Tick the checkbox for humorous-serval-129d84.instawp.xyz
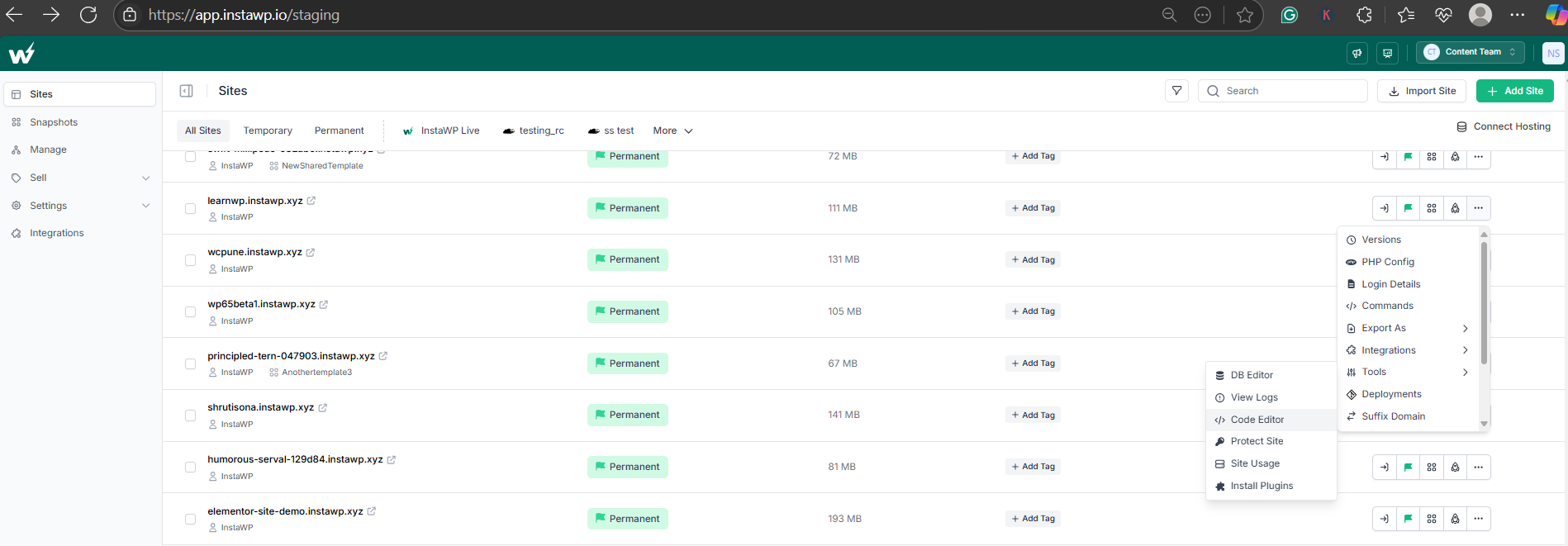The image size is (1568, 546). pos(191,468)
